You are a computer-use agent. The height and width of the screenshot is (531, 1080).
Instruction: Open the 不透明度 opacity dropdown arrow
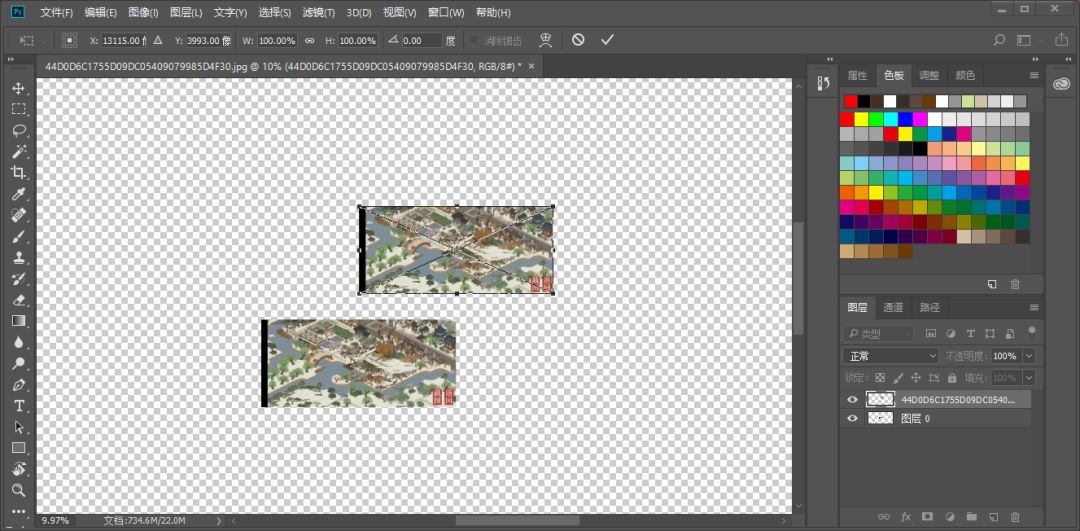1029,356
